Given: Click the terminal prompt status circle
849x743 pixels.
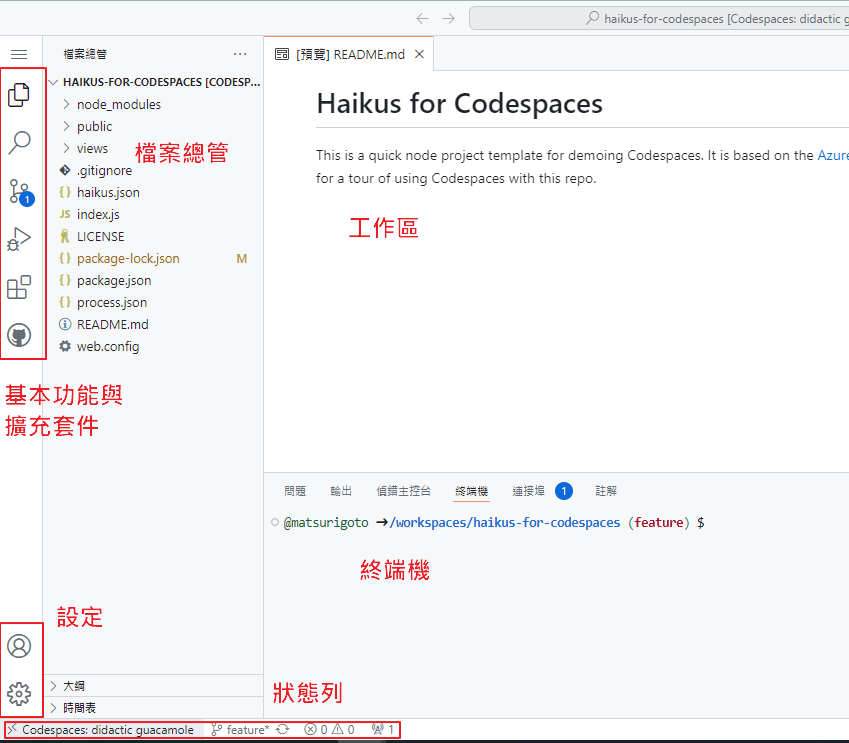Looking at the screenshot, I should click(x=275, y=522).
